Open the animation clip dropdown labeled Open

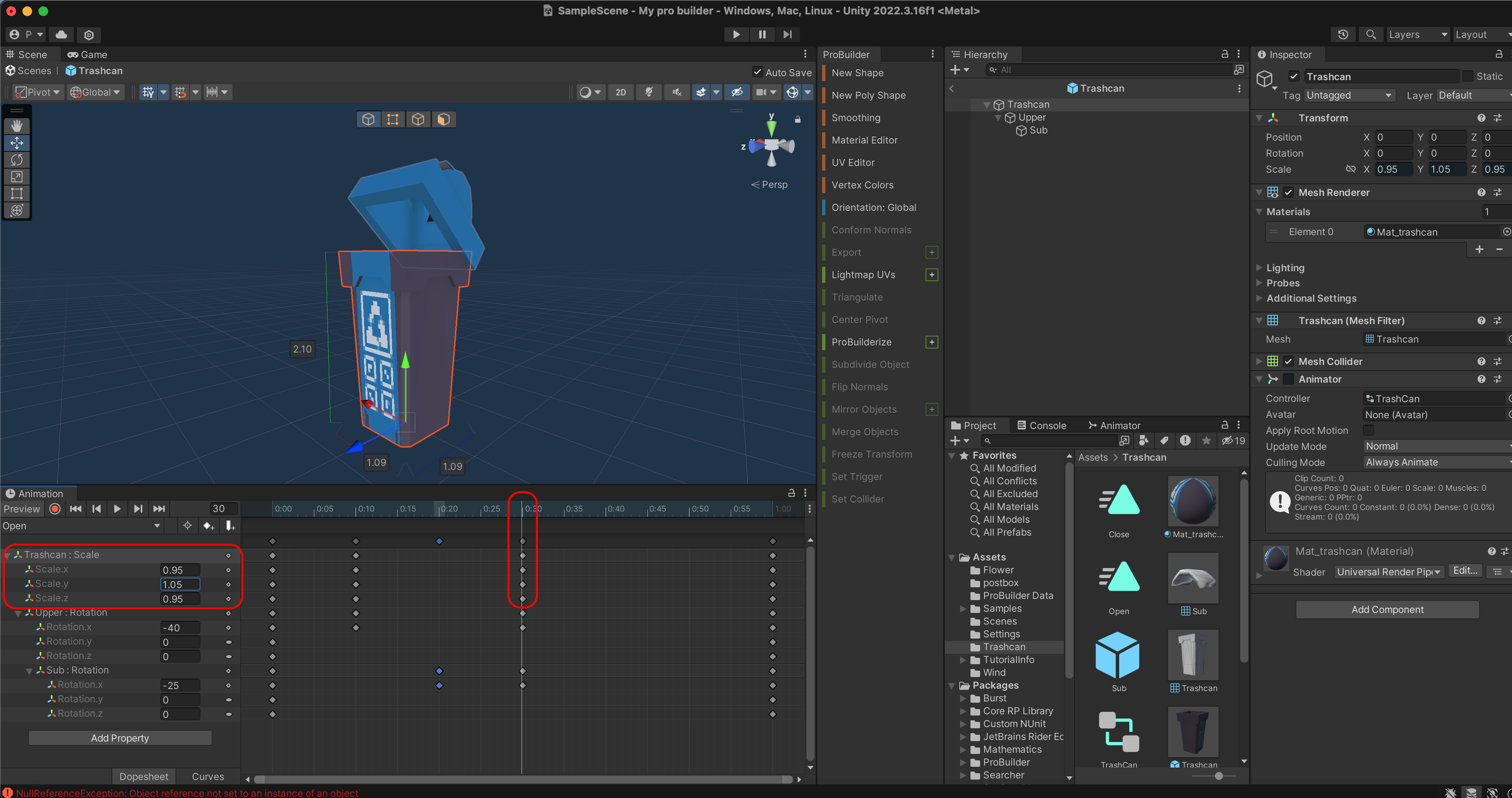(x=82, y=526)
